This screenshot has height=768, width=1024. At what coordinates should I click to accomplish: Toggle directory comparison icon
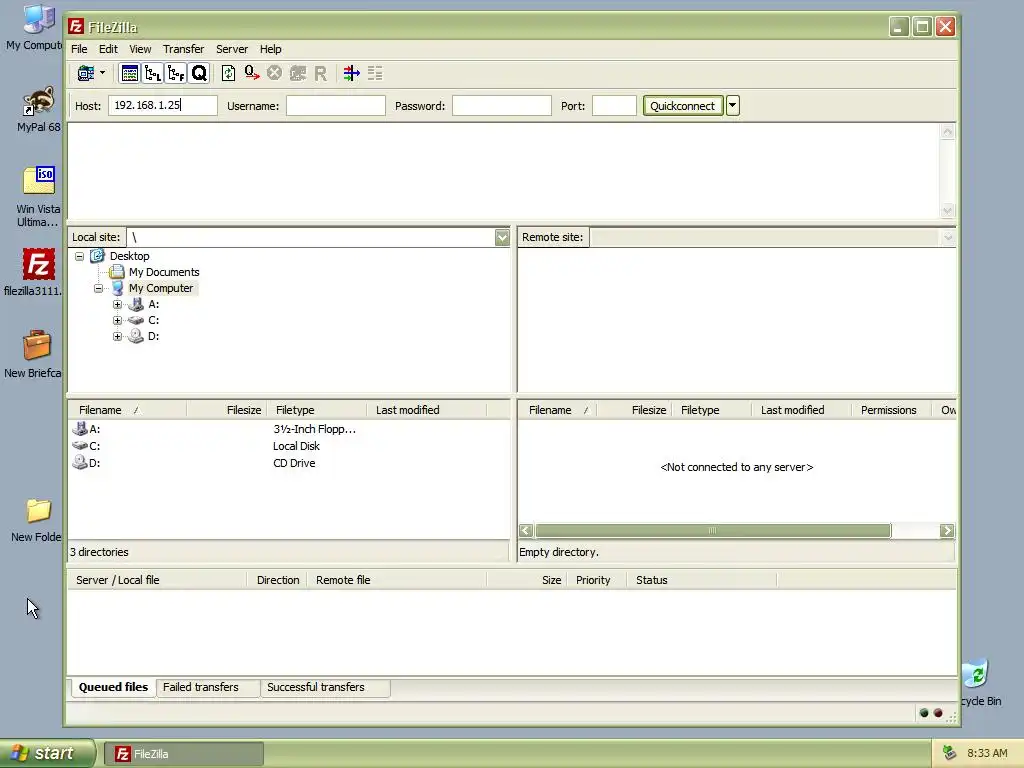pos(375,73)
